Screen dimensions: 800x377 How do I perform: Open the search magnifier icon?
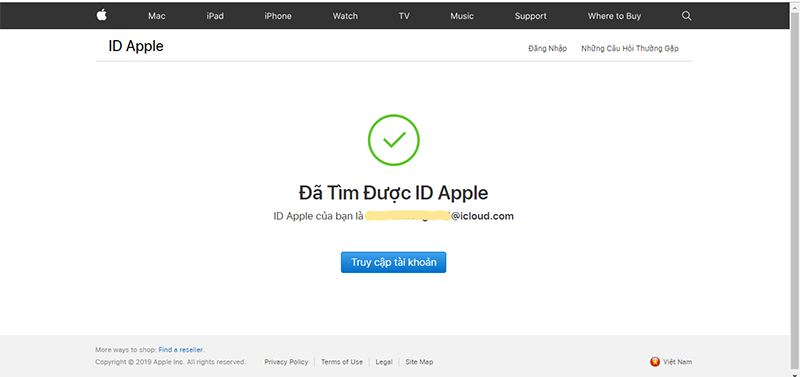(686, 16)
